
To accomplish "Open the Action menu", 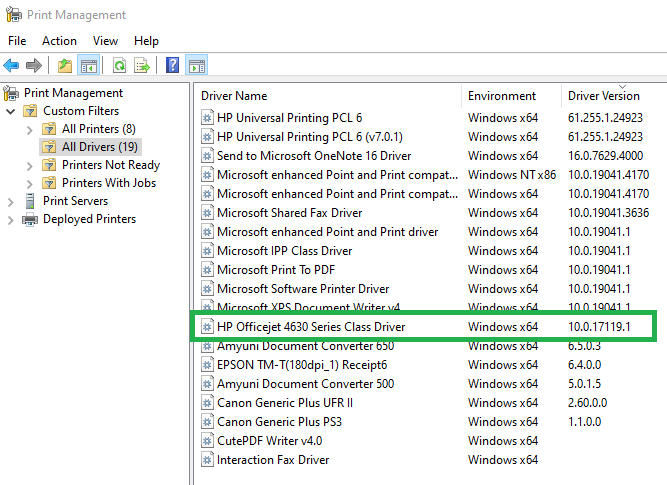I will [x=59, y=41].
